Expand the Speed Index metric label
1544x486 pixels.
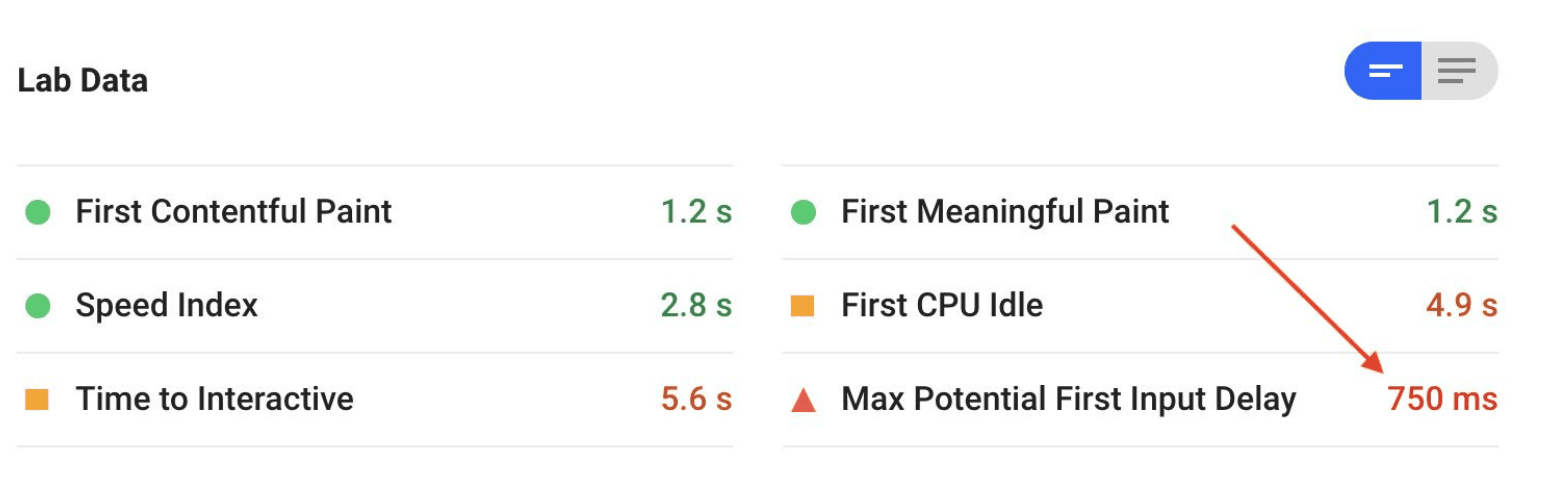[167, 305]
